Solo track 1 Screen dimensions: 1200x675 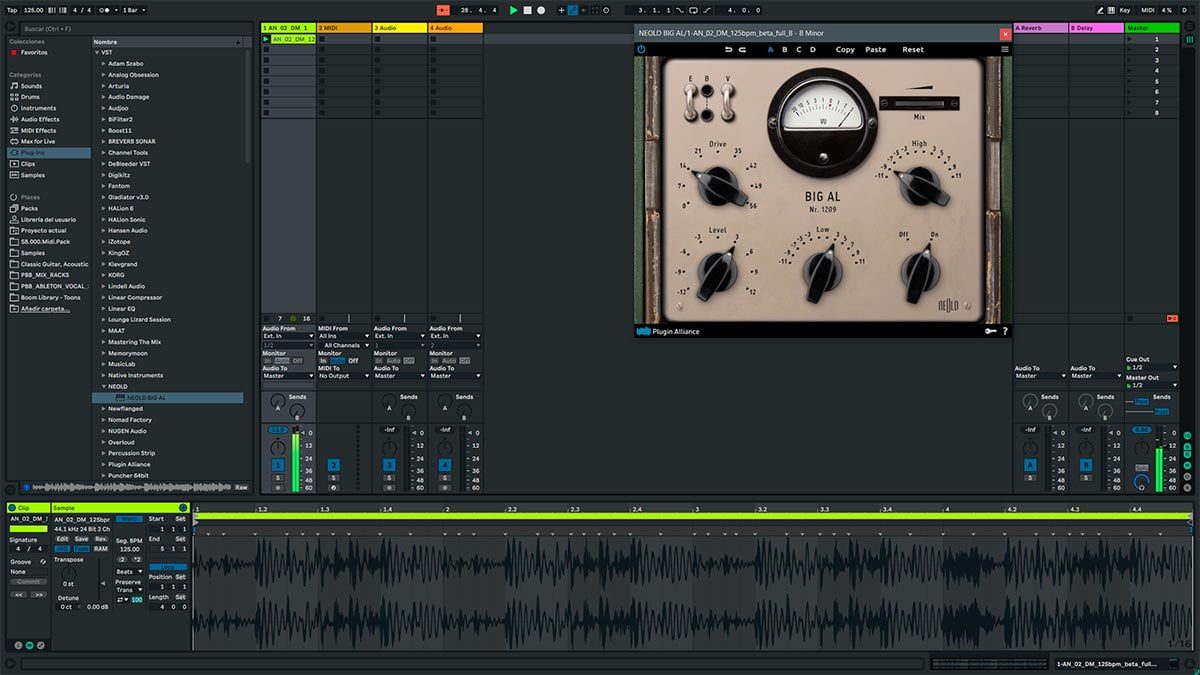278,478
